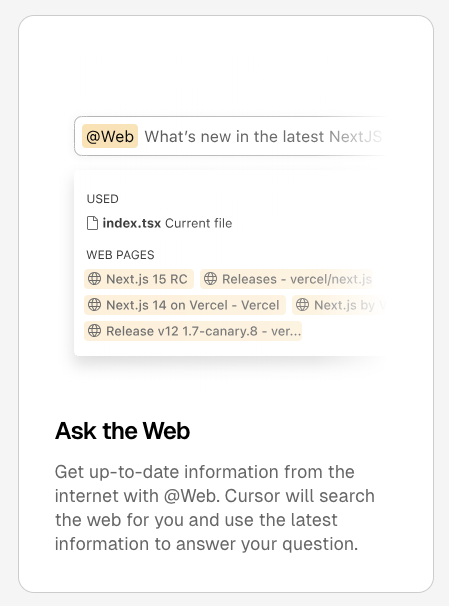Viewport: 449px width, 606px height.
Task: Click globe icon on Next.js 14 on Vercel
Action: click(x=95, y=305)
